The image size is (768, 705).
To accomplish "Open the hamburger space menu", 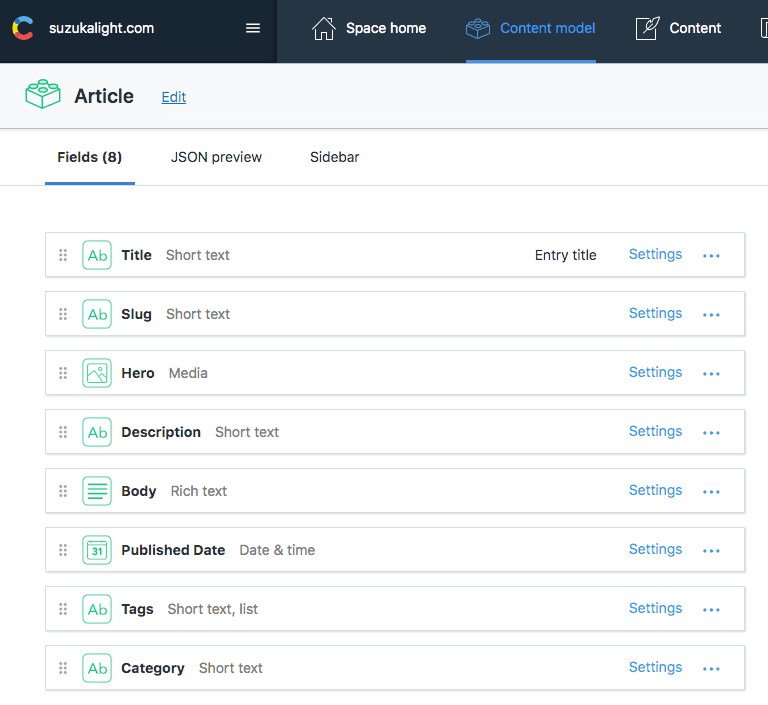I will click(x=253, y=28).
